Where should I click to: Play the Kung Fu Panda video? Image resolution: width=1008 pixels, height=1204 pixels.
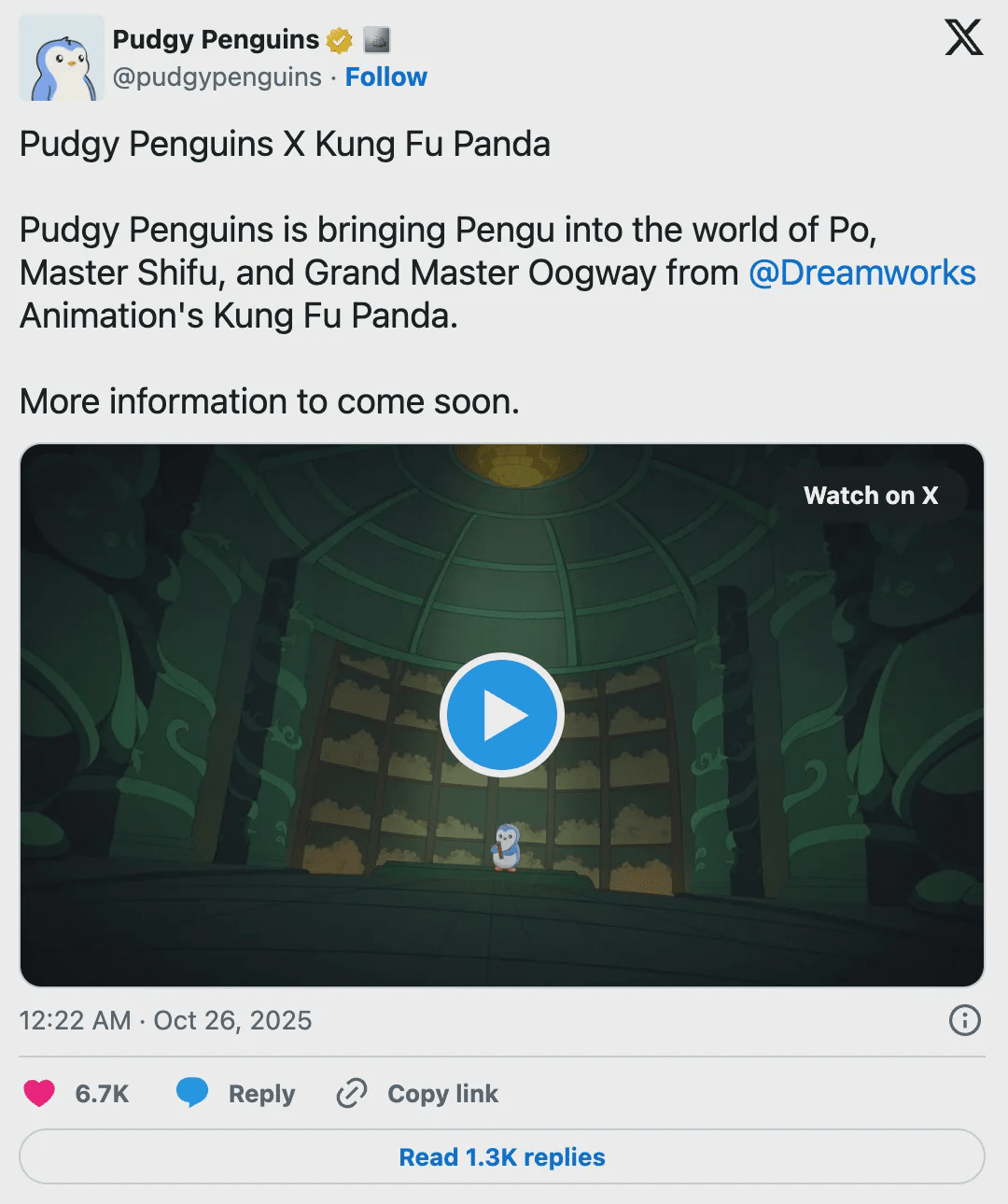point(502,715)
